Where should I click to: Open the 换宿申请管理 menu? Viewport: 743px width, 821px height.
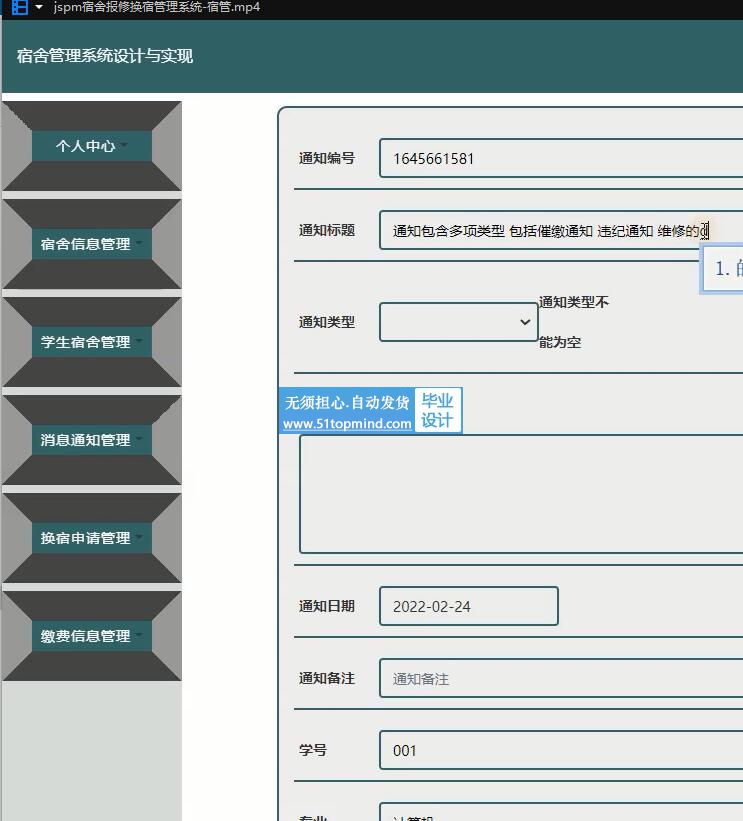[x=92, y=538]
